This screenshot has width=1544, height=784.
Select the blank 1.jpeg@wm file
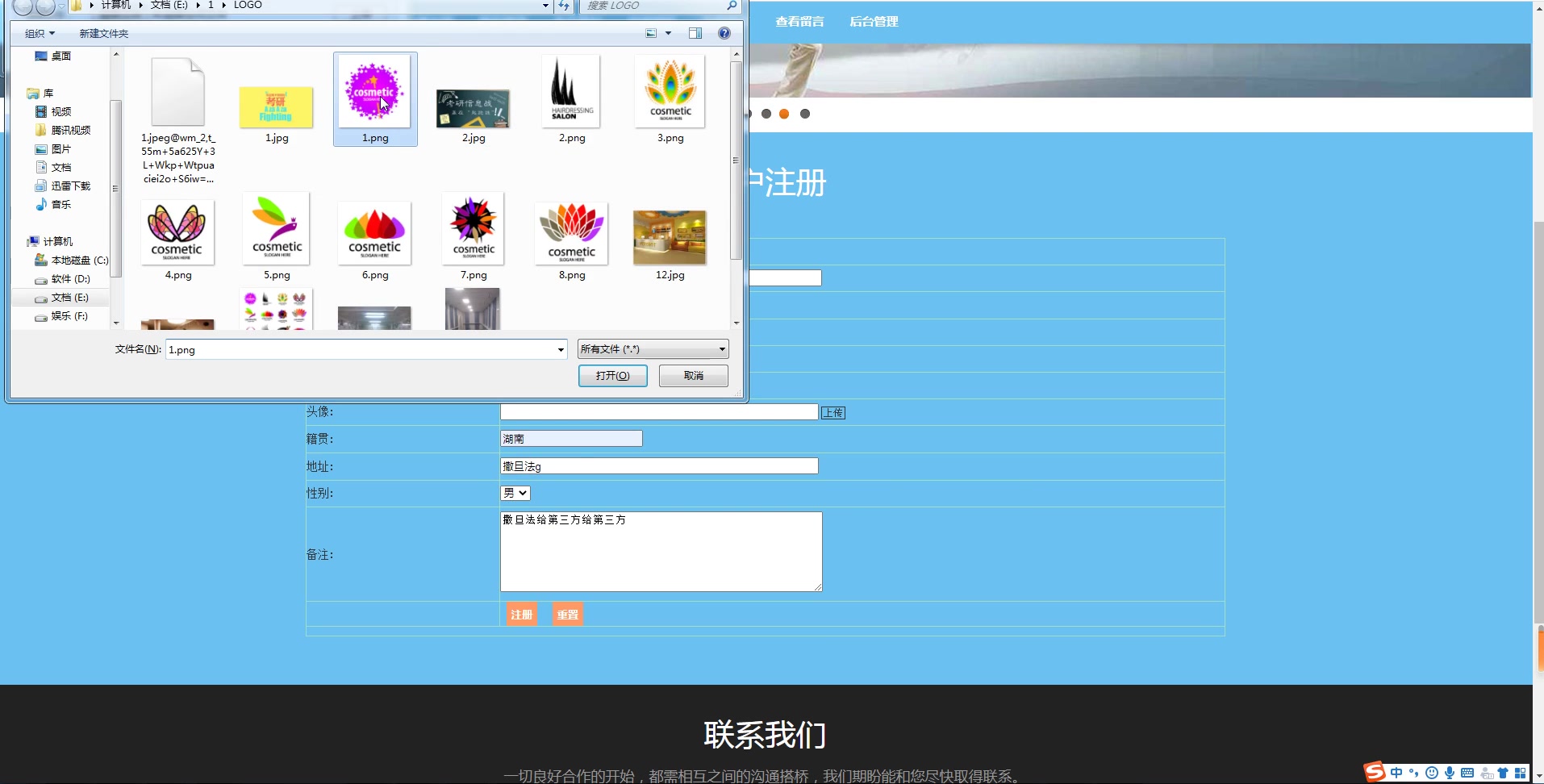[177, 92]
